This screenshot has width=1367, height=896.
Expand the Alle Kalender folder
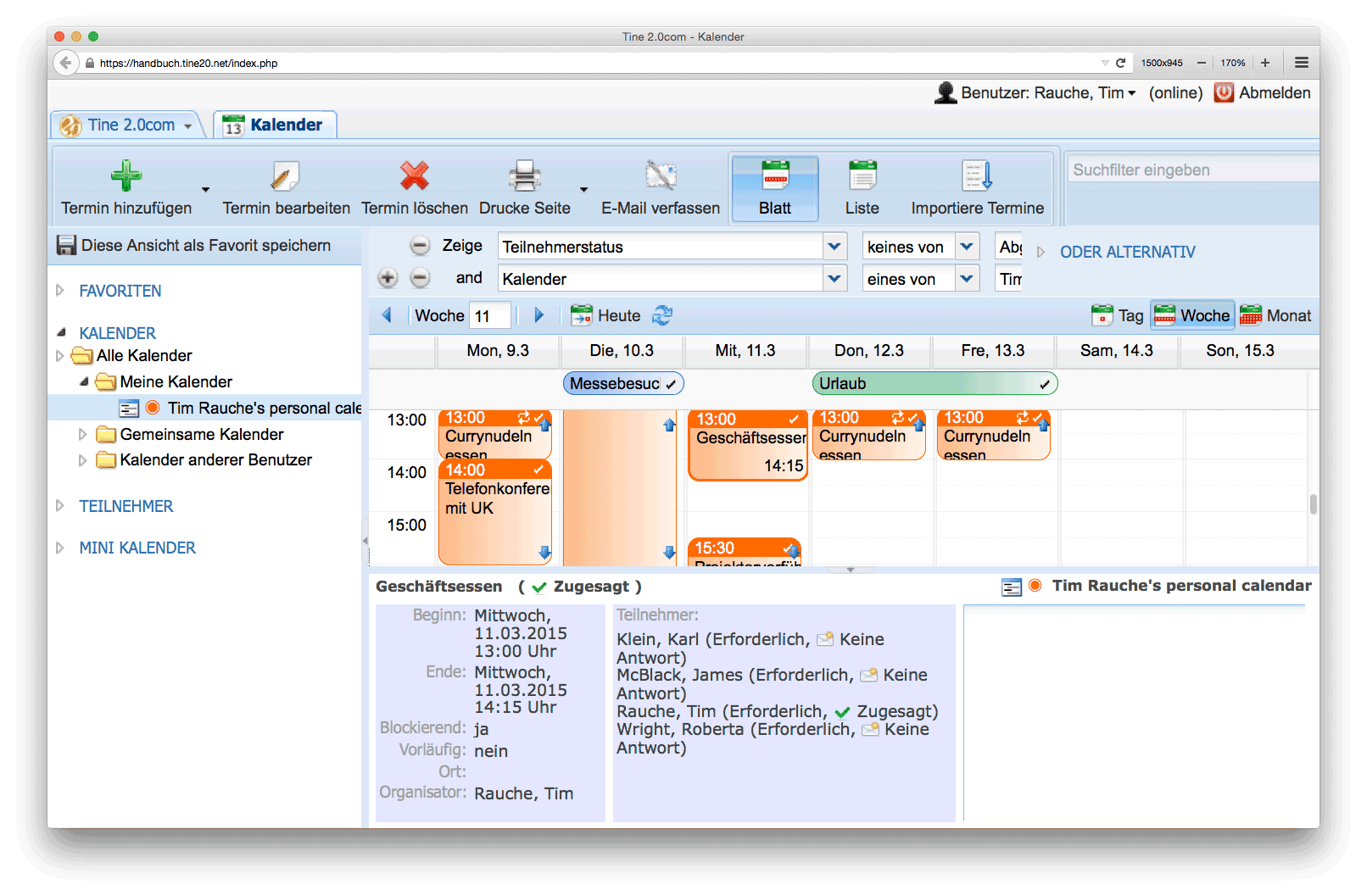click(x=60, y=356)
